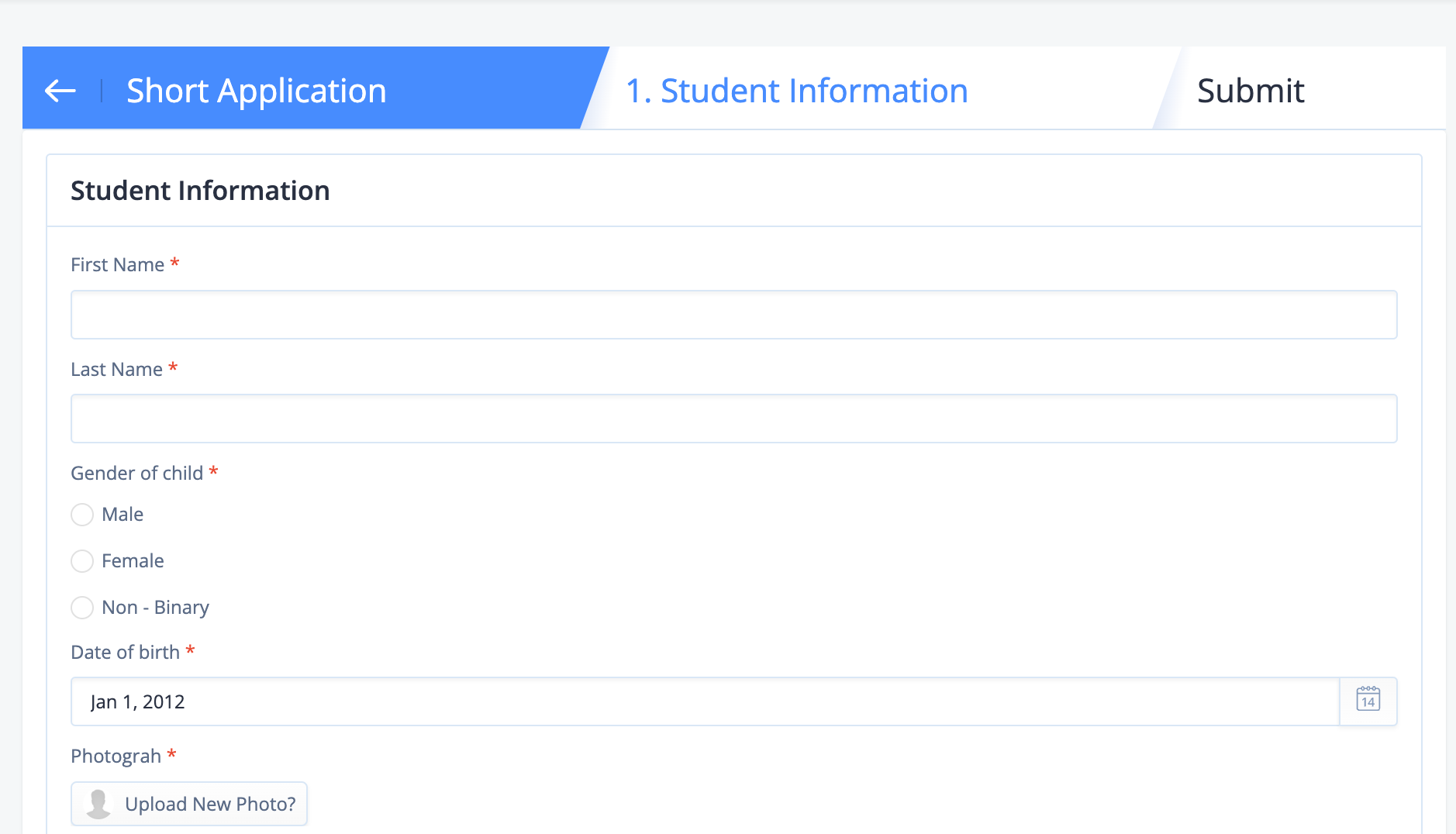This screenshot has height=834, width=1456.
Task: Select the Female gender option
Action: coord(82,561)
